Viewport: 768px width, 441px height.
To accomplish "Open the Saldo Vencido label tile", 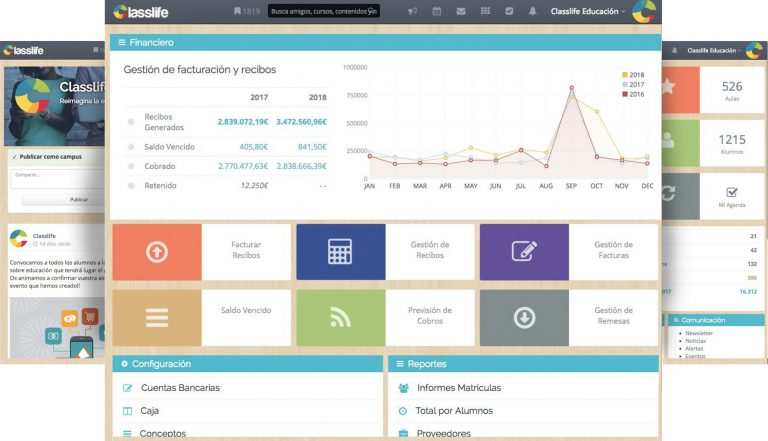I will point(246,310).
